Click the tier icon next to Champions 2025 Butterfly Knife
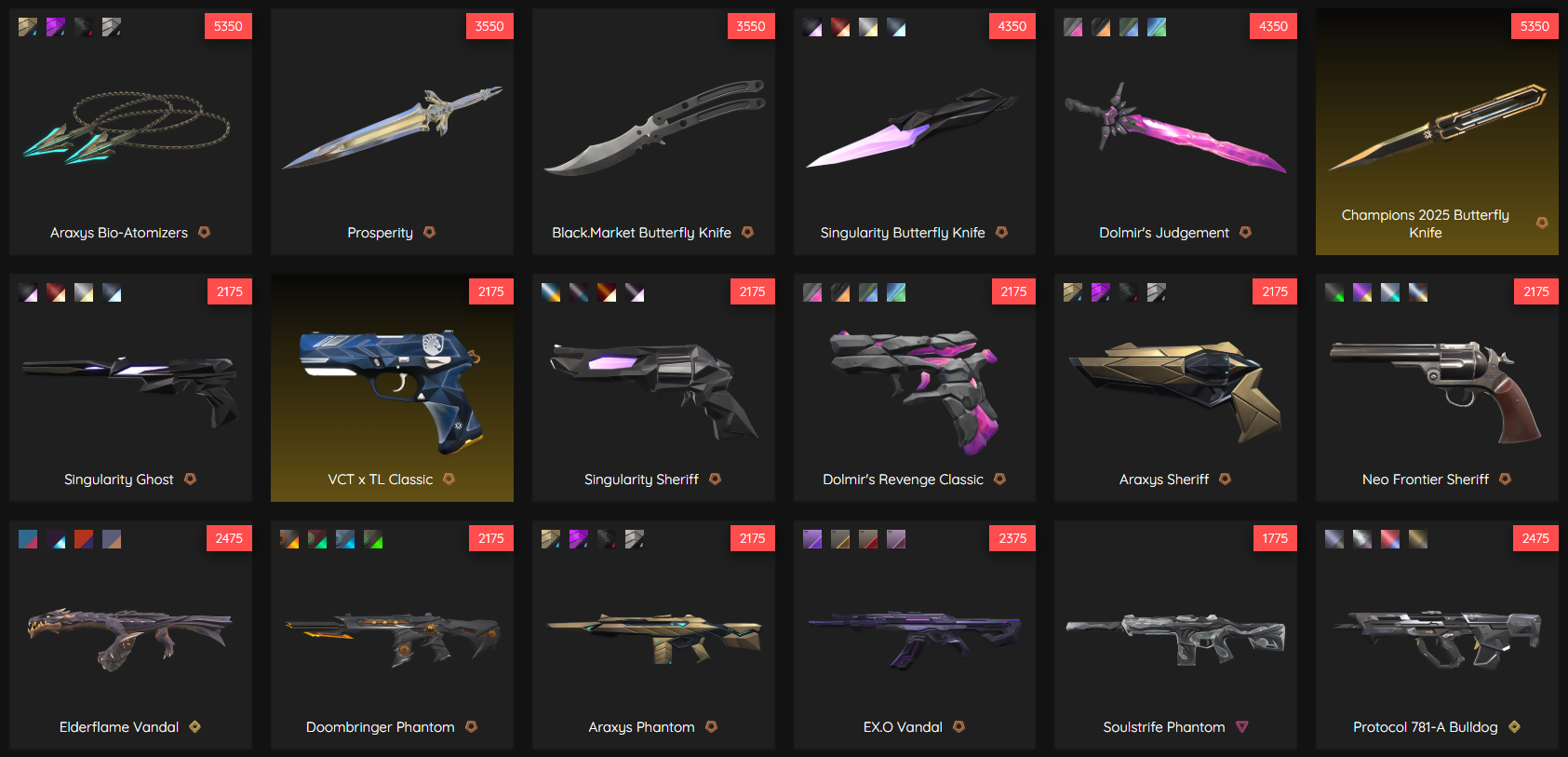This screenshot has height=757, width=1568. click(x=1542, y=223)
